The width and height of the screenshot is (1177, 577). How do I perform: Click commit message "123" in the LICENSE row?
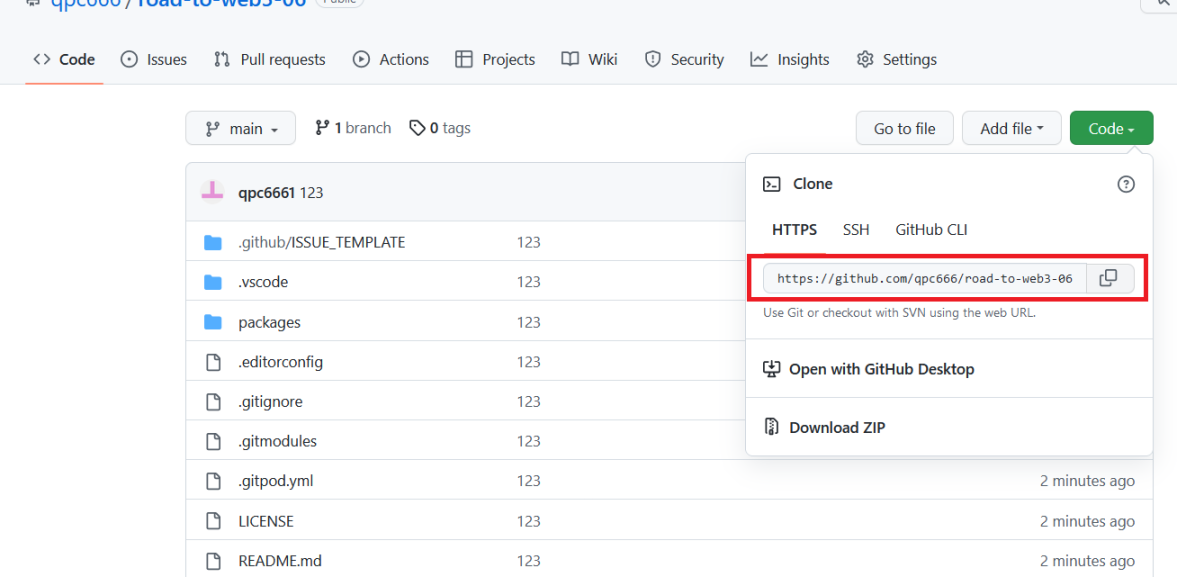(528, 521)
